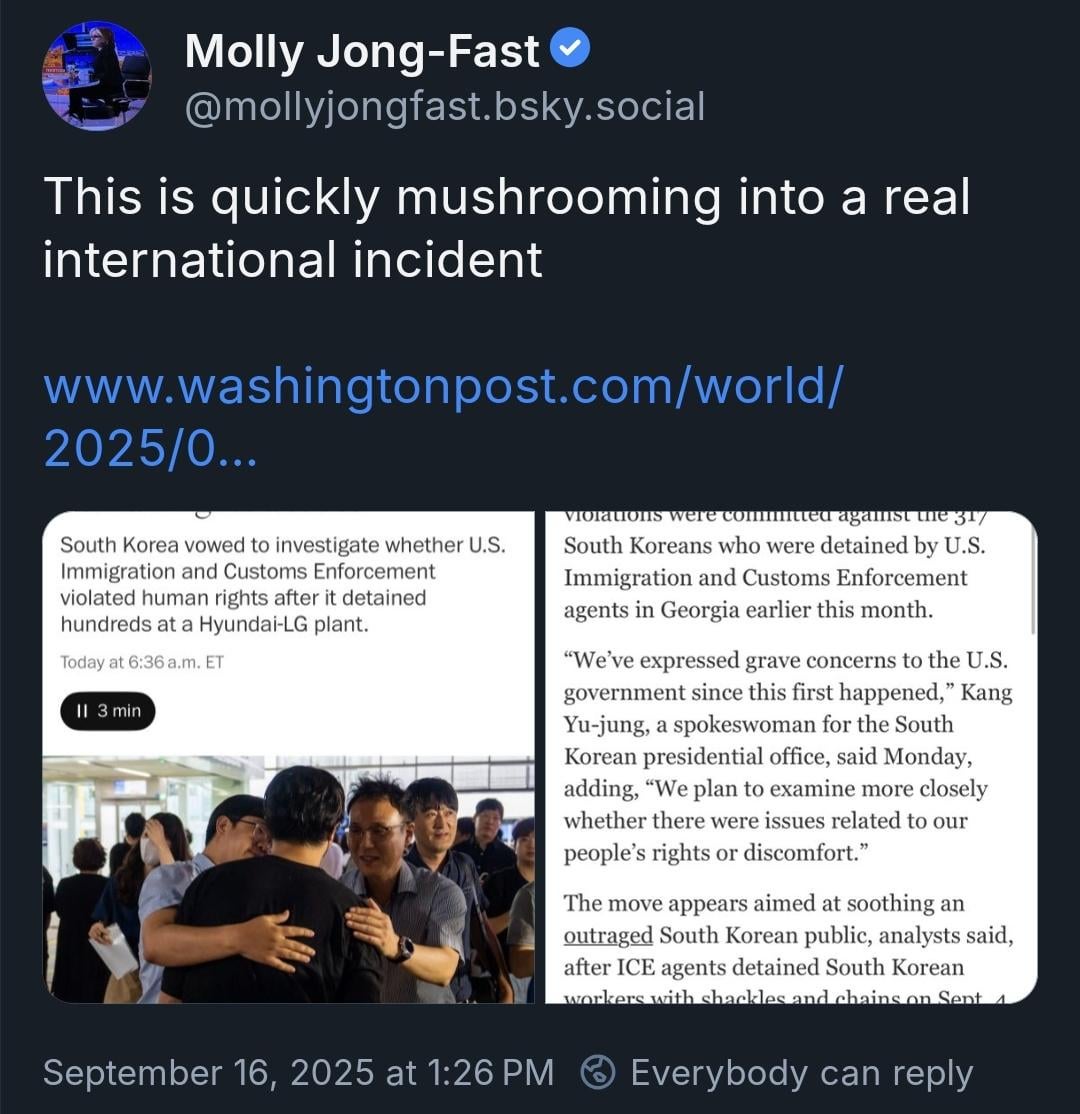Click the underlined 'outraged' link
This screenshot has width=1080, height=1114.
608,935
